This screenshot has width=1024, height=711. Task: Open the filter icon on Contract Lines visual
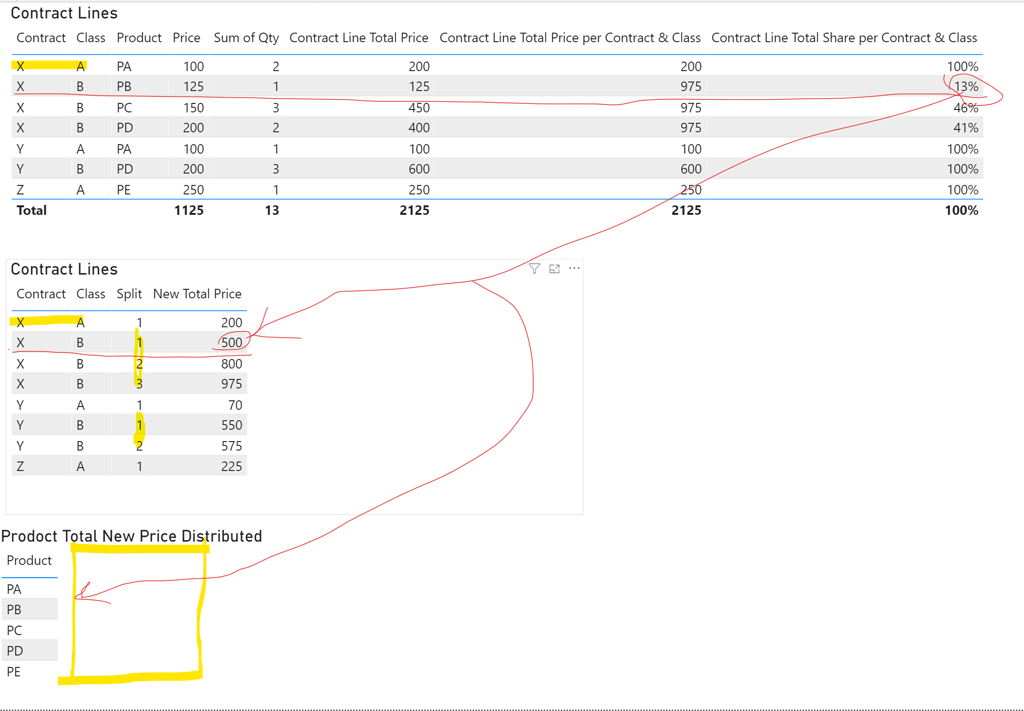534,268
